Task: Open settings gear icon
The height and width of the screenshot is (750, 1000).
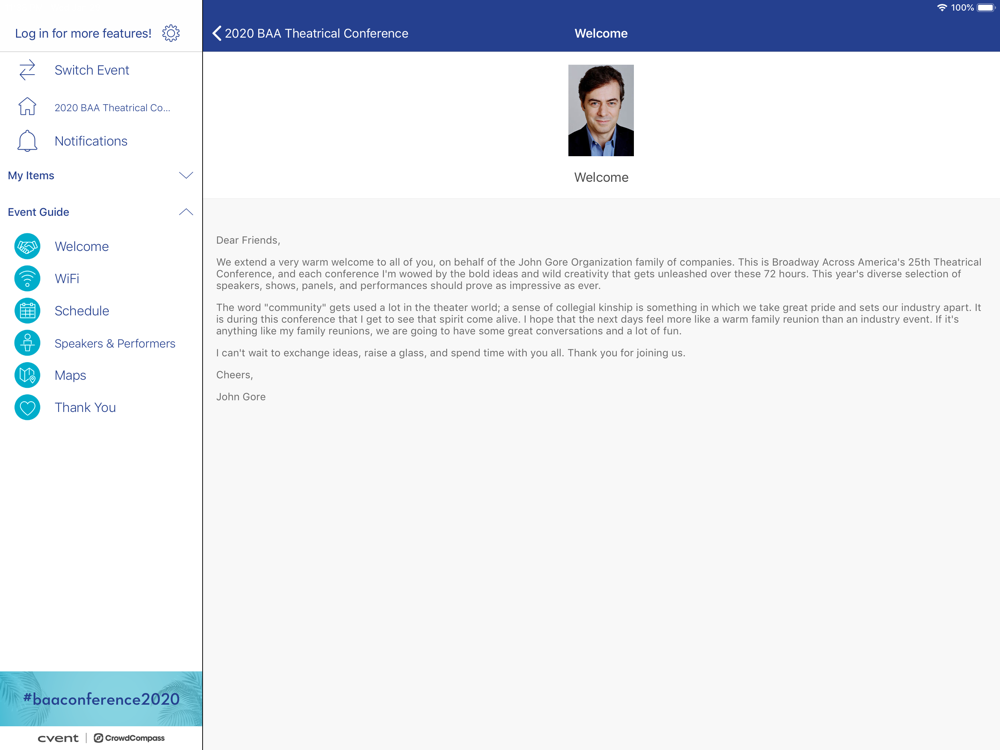Action: coord(171,33)
